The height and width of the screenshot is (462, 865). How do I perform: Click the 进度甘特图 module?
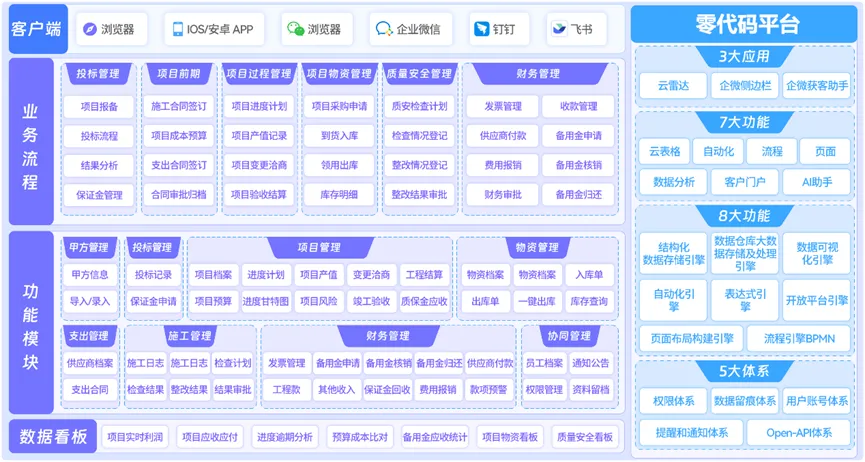(265, 301)
